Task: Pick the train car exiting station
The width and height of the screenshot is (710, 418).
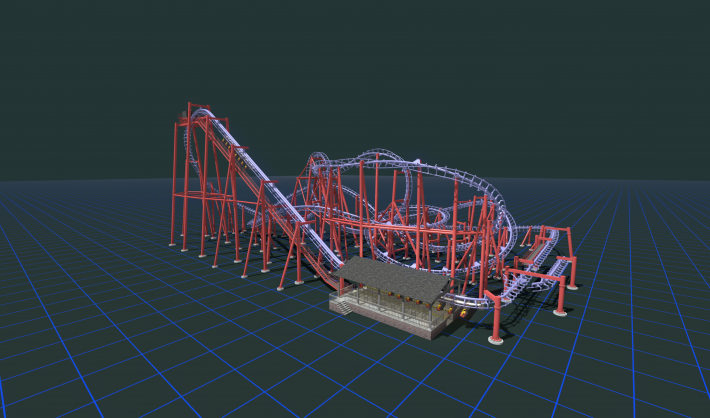Action: tap(465, 312)
